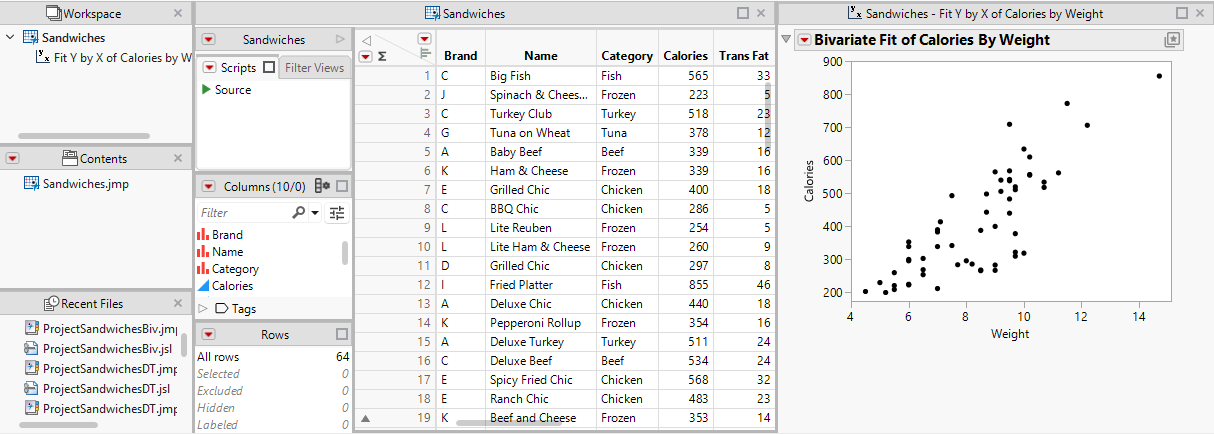Toggle the checkbox next to the Scripts tab
Viewport: 1214px width, 434px height.
tap(268, 68)
